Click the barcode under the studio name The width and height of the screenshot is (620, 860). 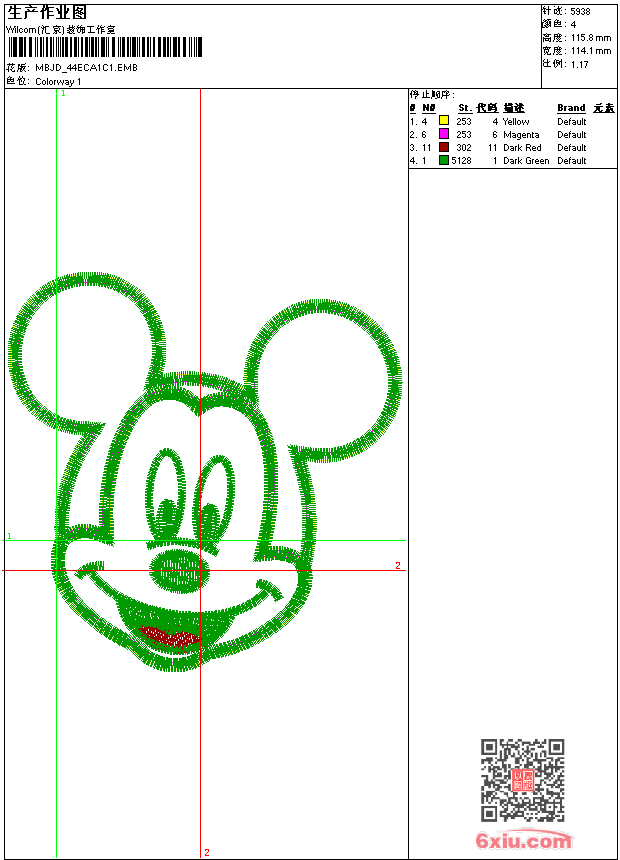click(105, 47)
